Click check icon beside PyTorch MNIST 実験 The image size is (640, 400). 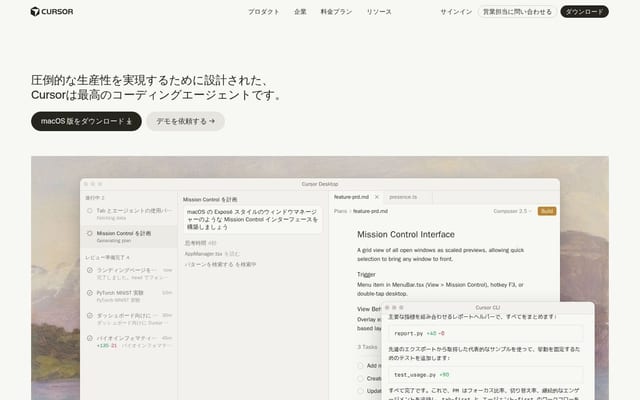[90, 293]
